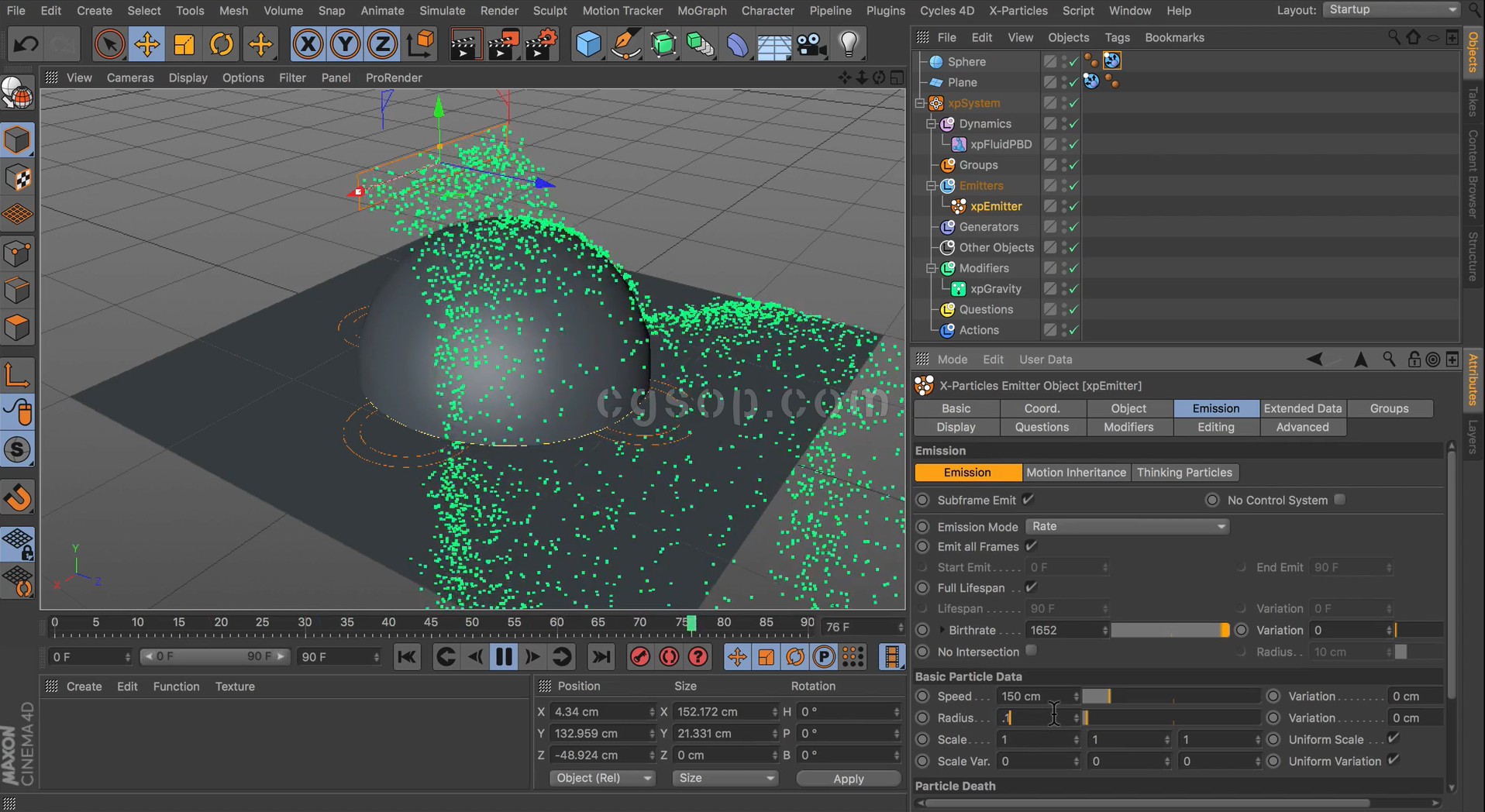
Task: Click the Record Active Objects keyframe button
Action: [639, 657]
